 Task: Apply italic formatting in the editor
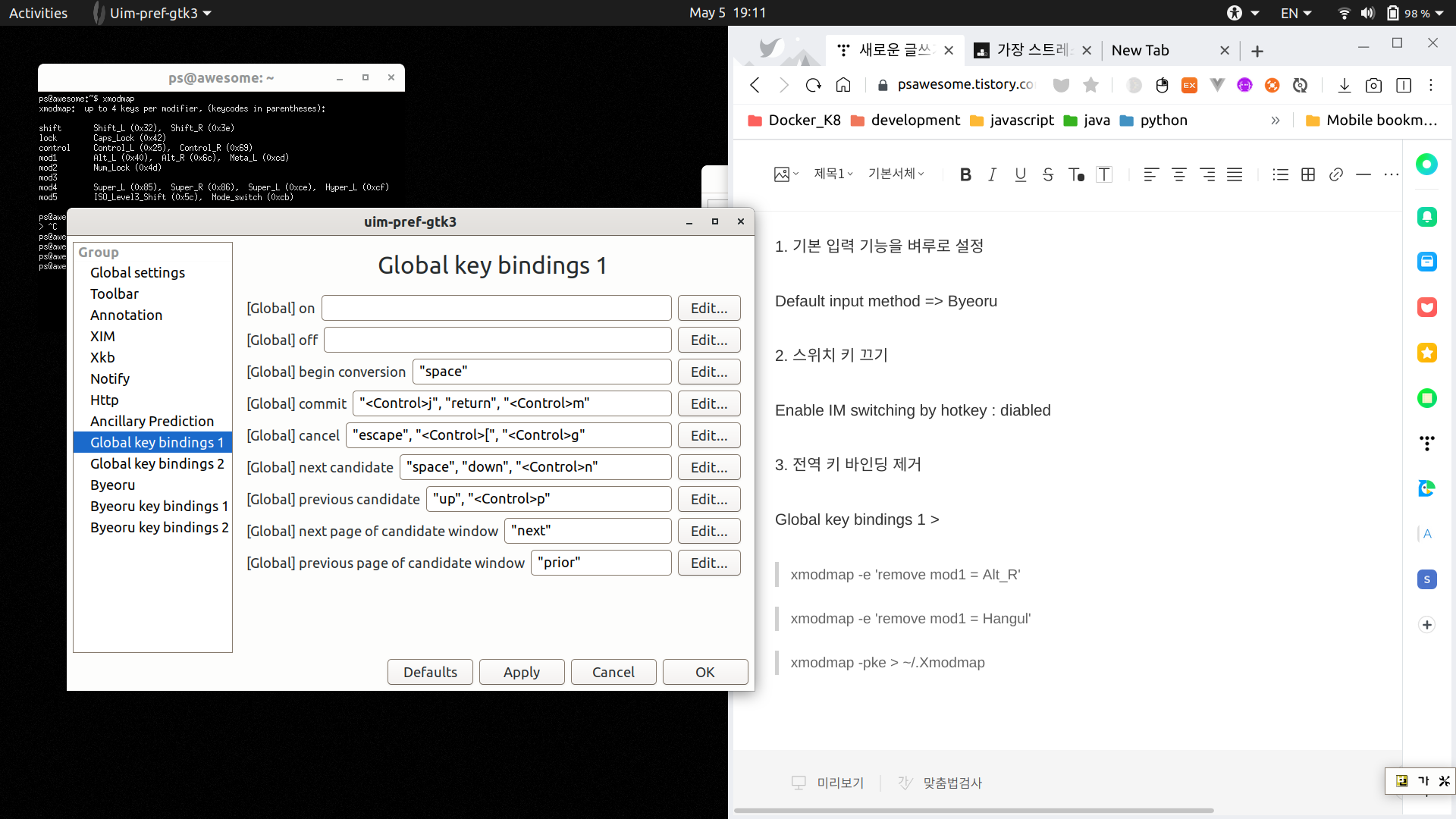992,174
